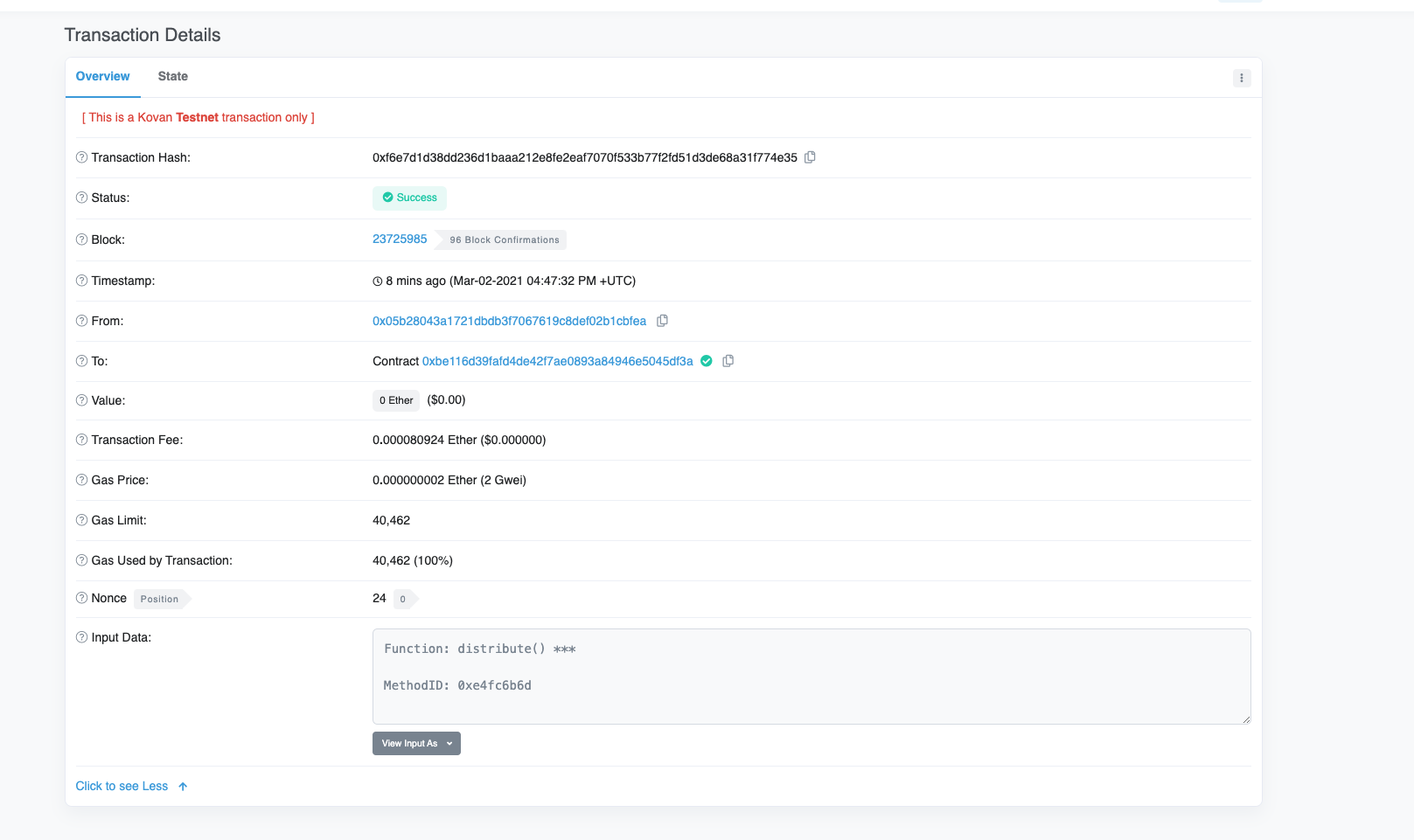Click the 0 Ether value badge
Screen dimensions: 1414x840
pos(396,400)
